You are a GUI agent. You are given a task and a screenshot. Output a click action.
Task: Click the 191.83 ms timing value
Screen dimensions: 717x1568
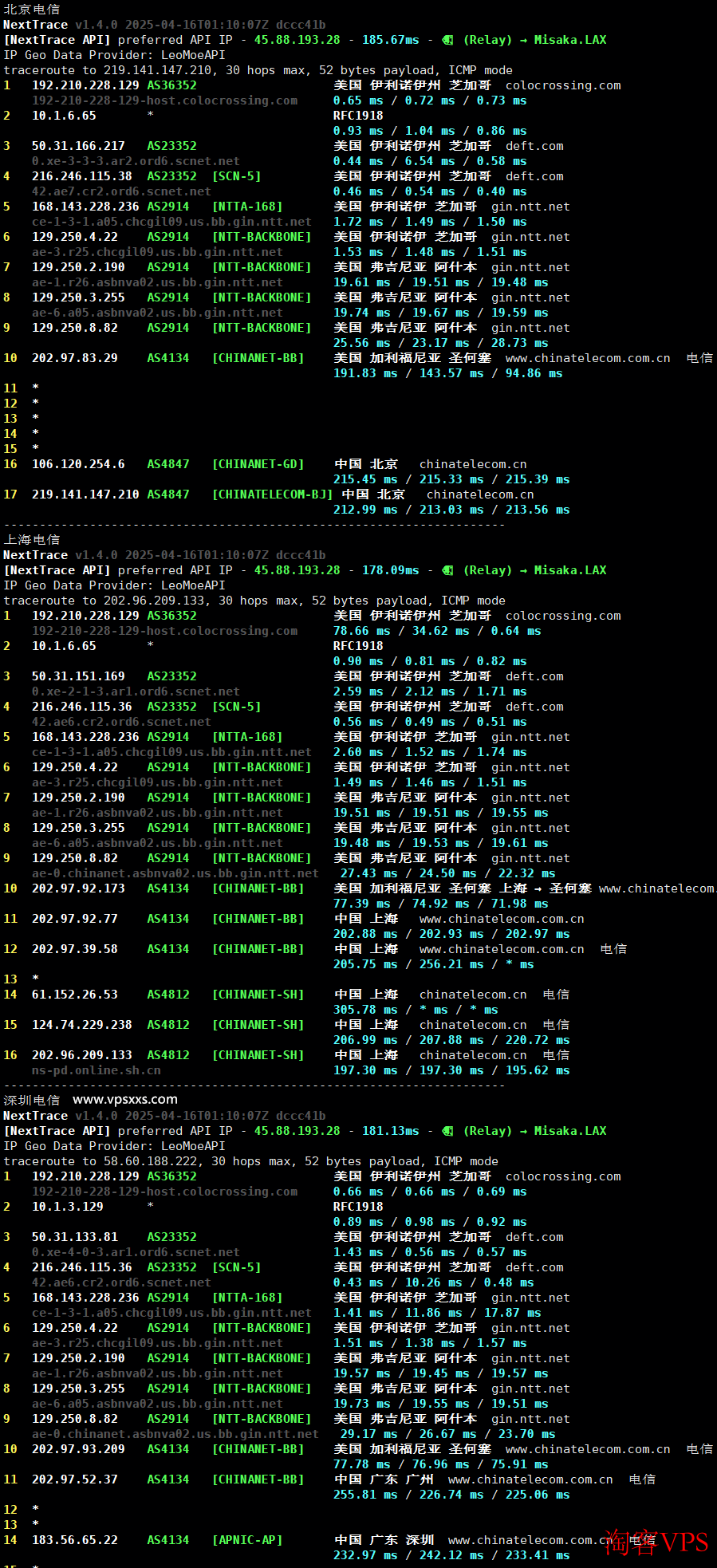click(x=365, y=373)
